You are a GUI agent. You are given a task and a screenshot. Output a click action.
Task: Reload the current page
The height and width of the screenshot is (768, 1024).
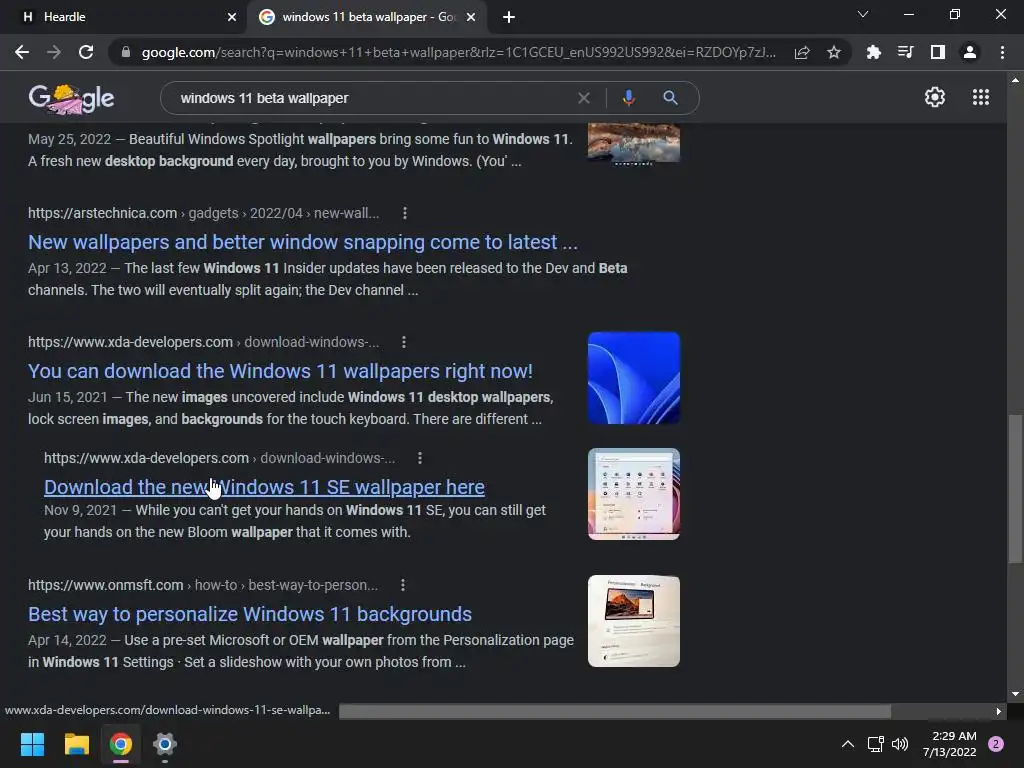pos(86,52)
